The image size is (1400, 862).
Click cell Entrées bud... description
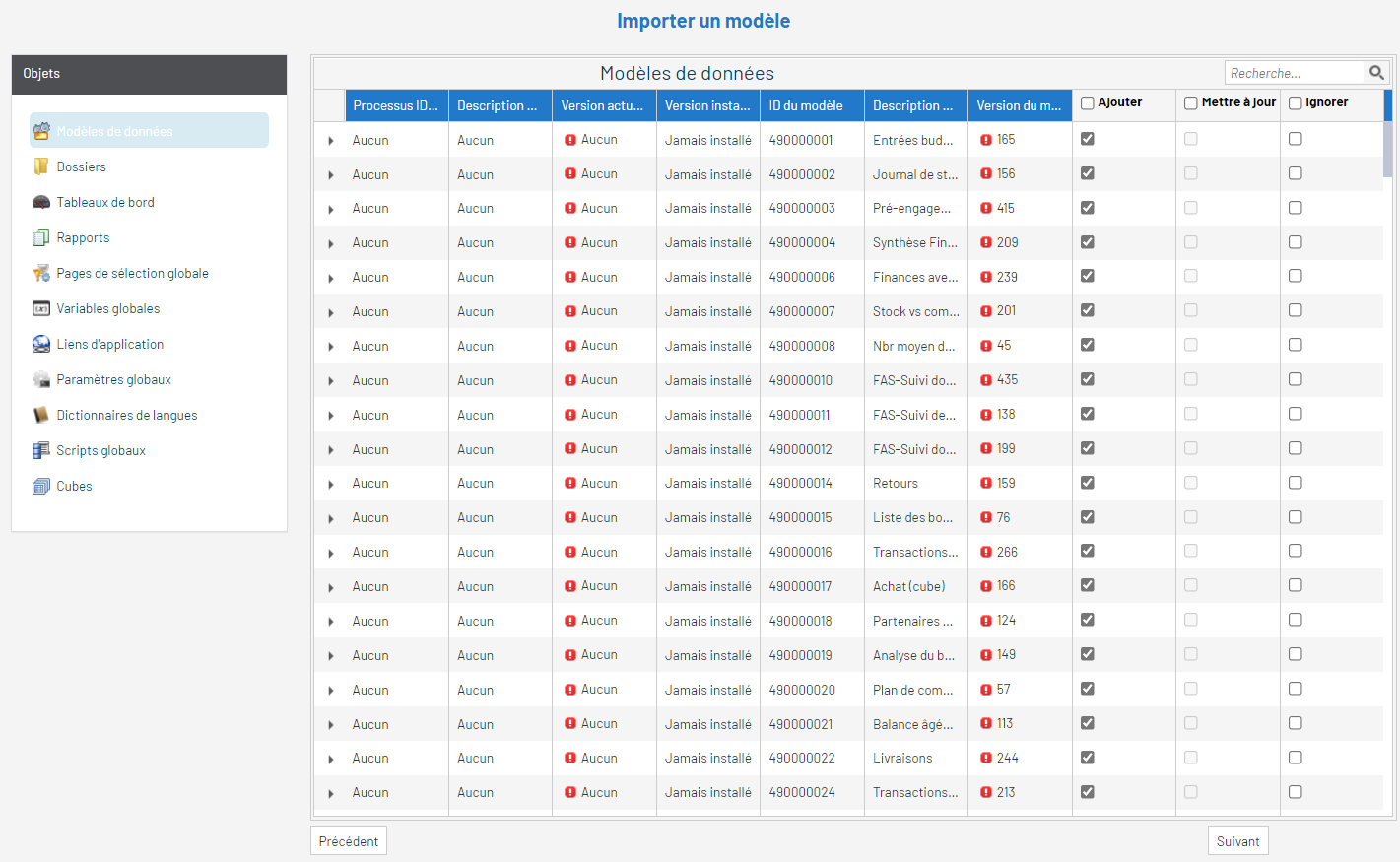pos(916,140)
